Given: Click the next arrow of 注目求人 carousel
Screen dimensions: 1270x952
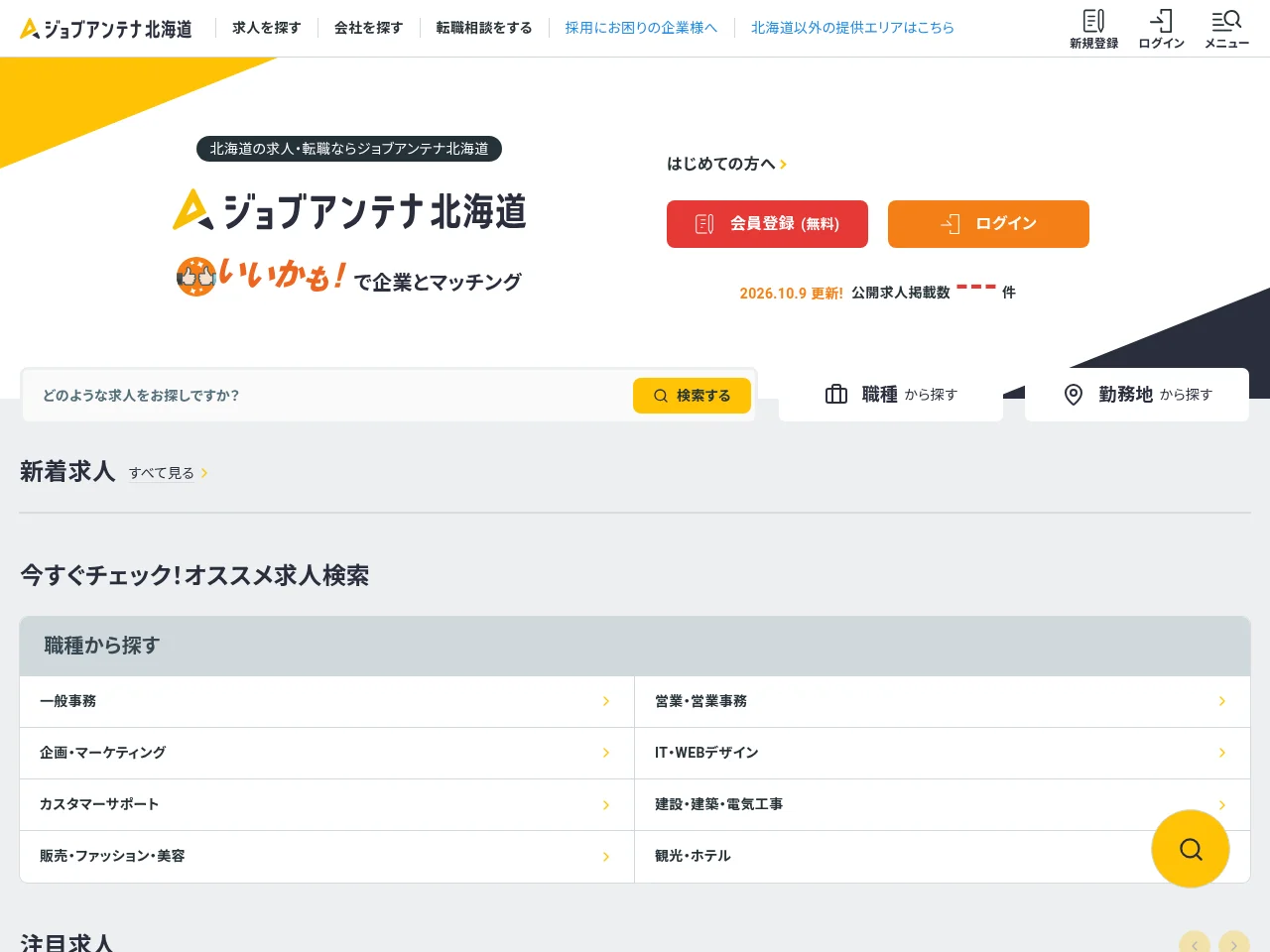Looking at the screenshot, I should point(1234,944).
